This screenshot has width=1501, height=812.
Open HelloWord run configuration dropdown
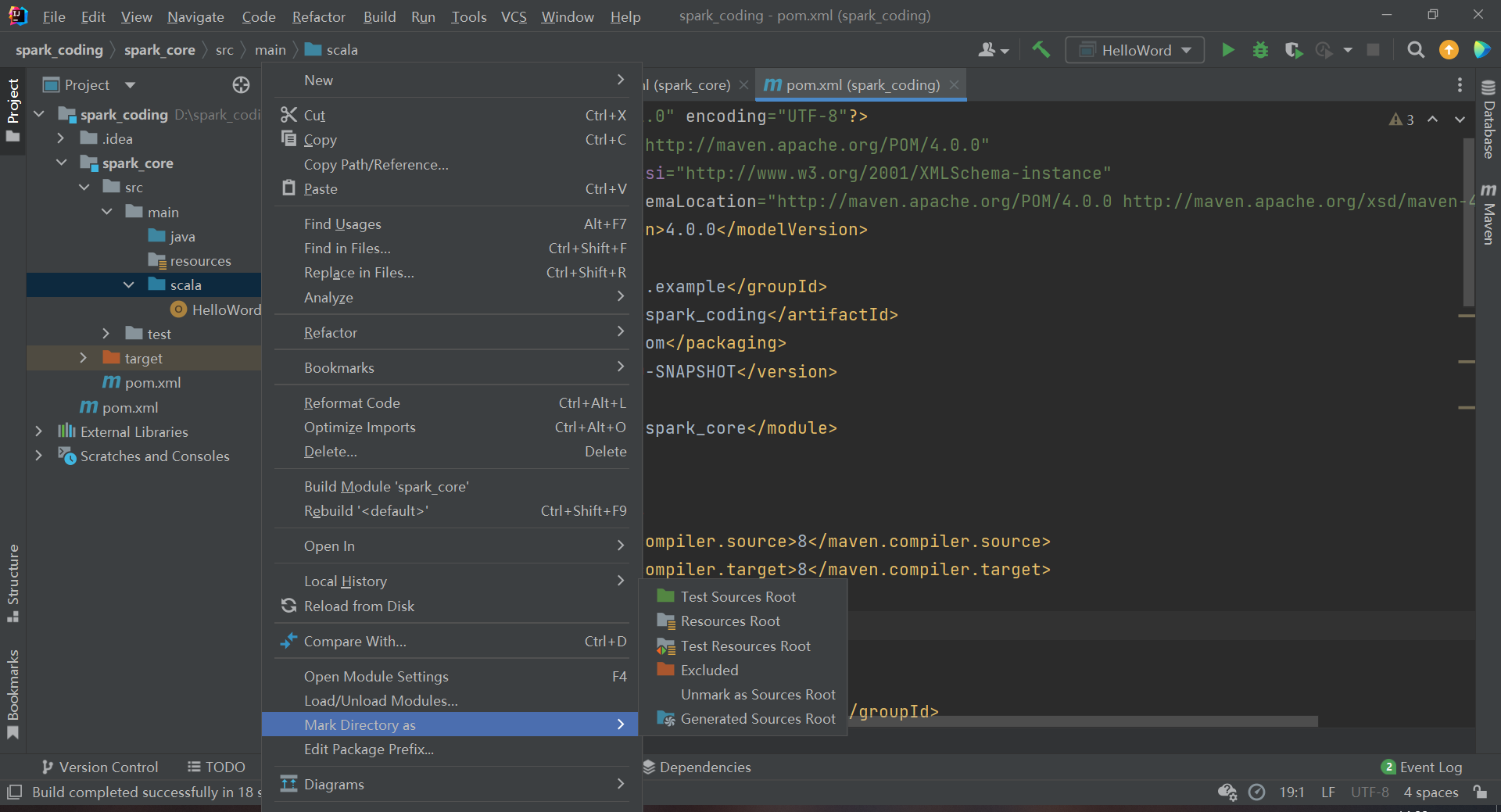pos(1135,50)
